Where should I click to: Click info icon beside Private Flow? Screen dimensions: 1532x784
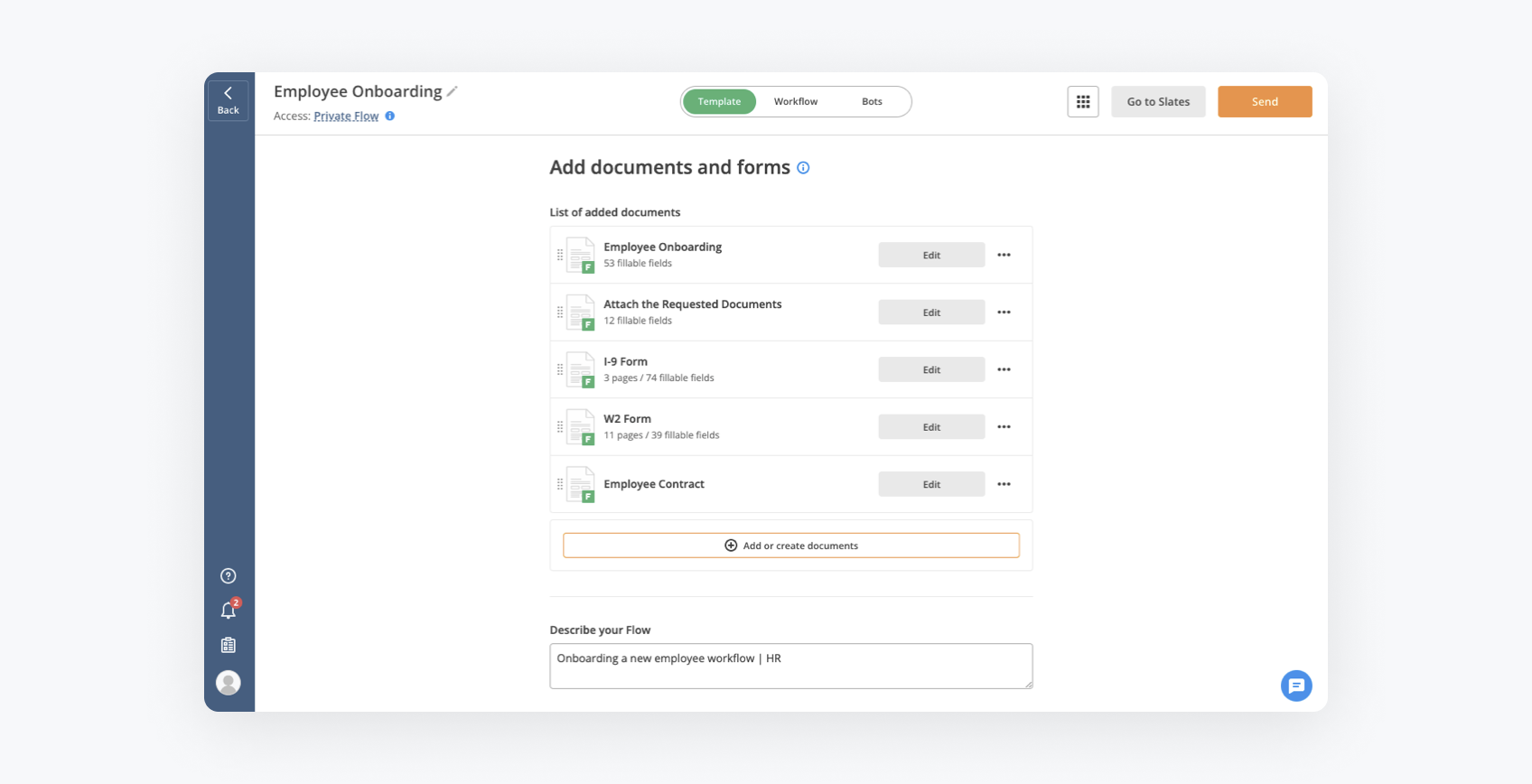click(x=390, y=116)
